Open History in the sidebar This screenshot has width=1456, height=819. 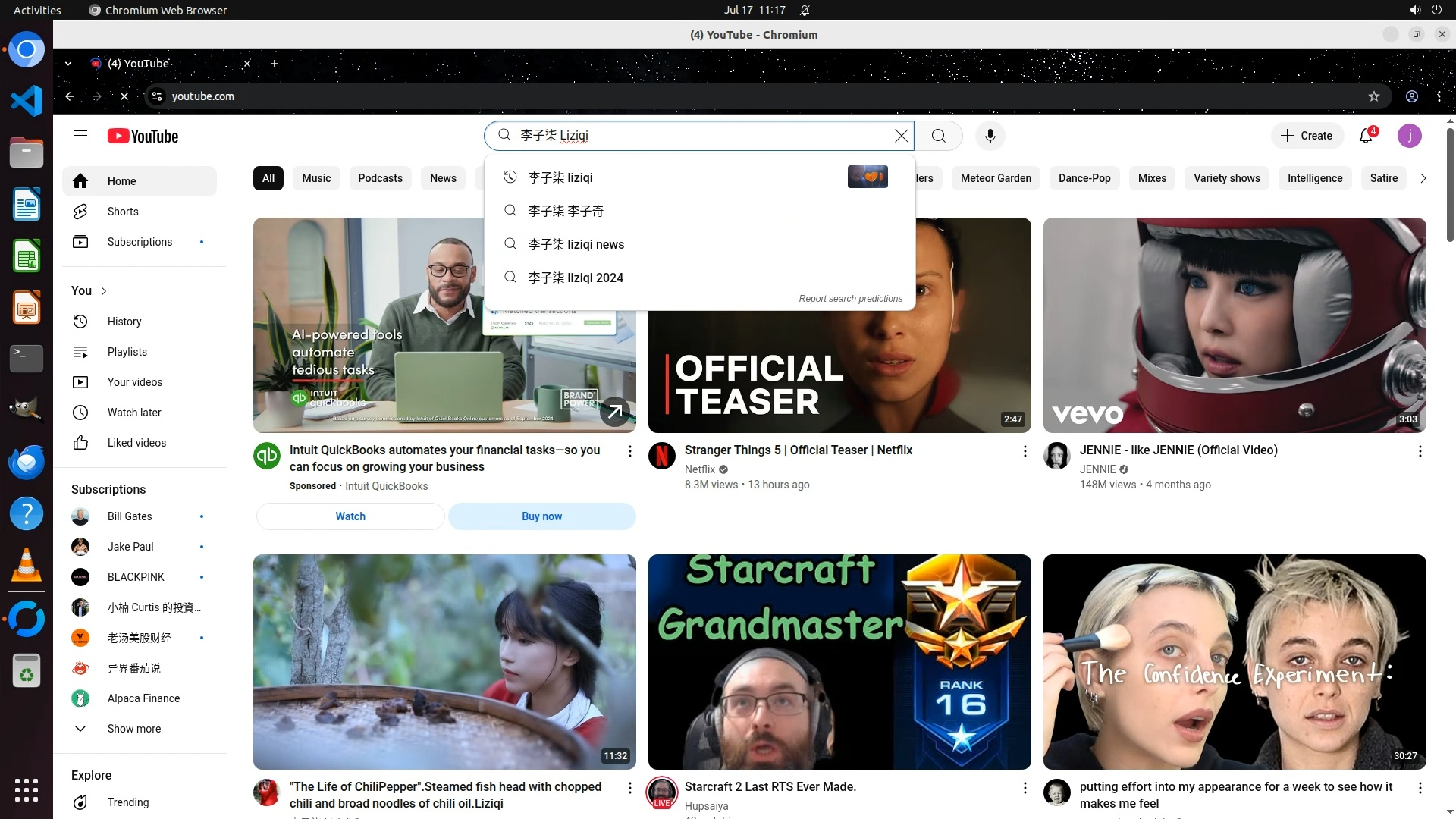tap(124, 322)
